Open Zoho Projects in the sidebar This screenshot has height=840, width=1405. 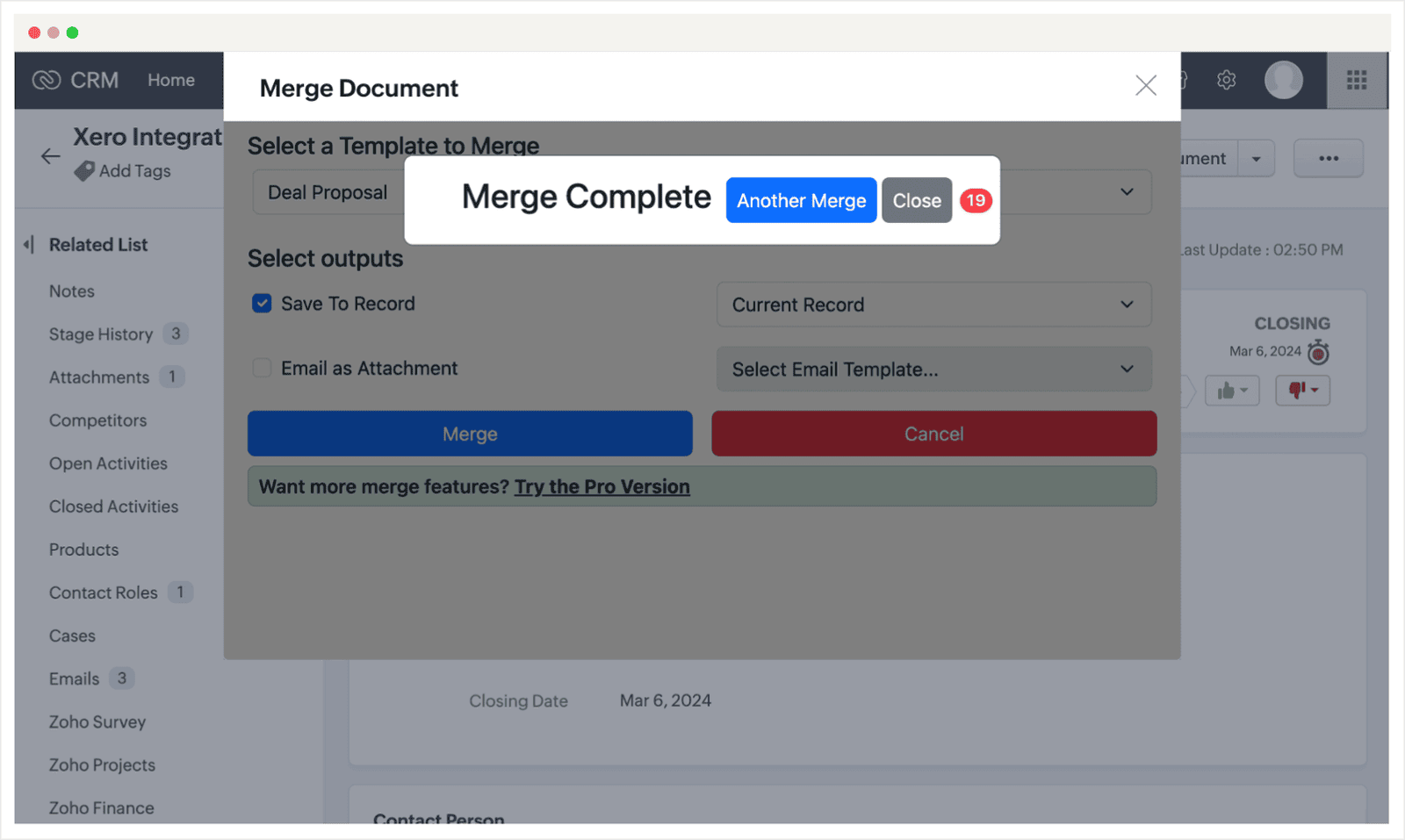pyautogui.click(x=102, y=765)
